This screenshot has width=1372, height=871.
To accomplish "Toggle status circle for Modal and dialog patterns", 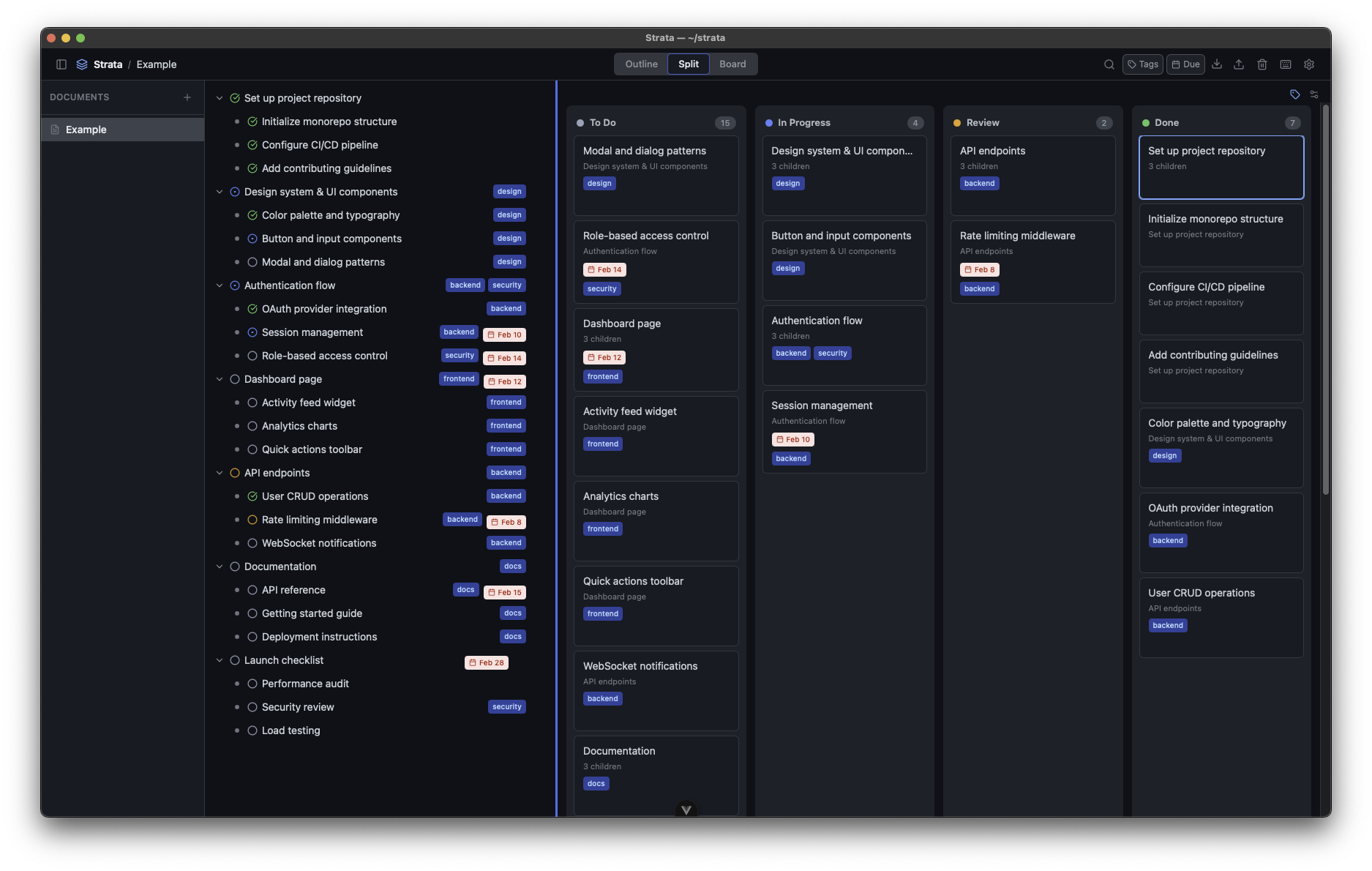I will pyautogui.click(x=252, y=262).
